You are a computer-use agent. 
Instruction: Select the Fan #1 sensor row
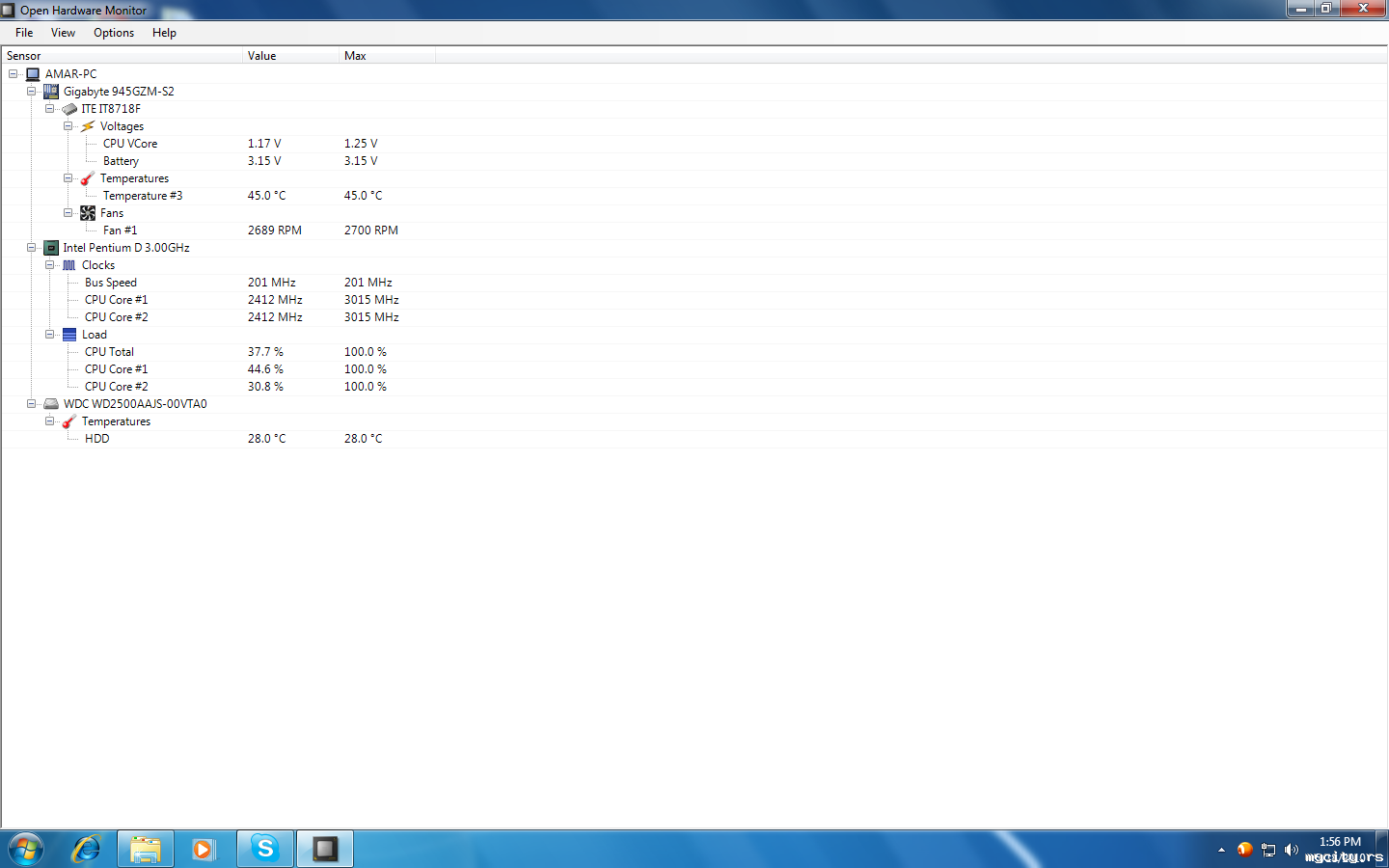point(694,231)
